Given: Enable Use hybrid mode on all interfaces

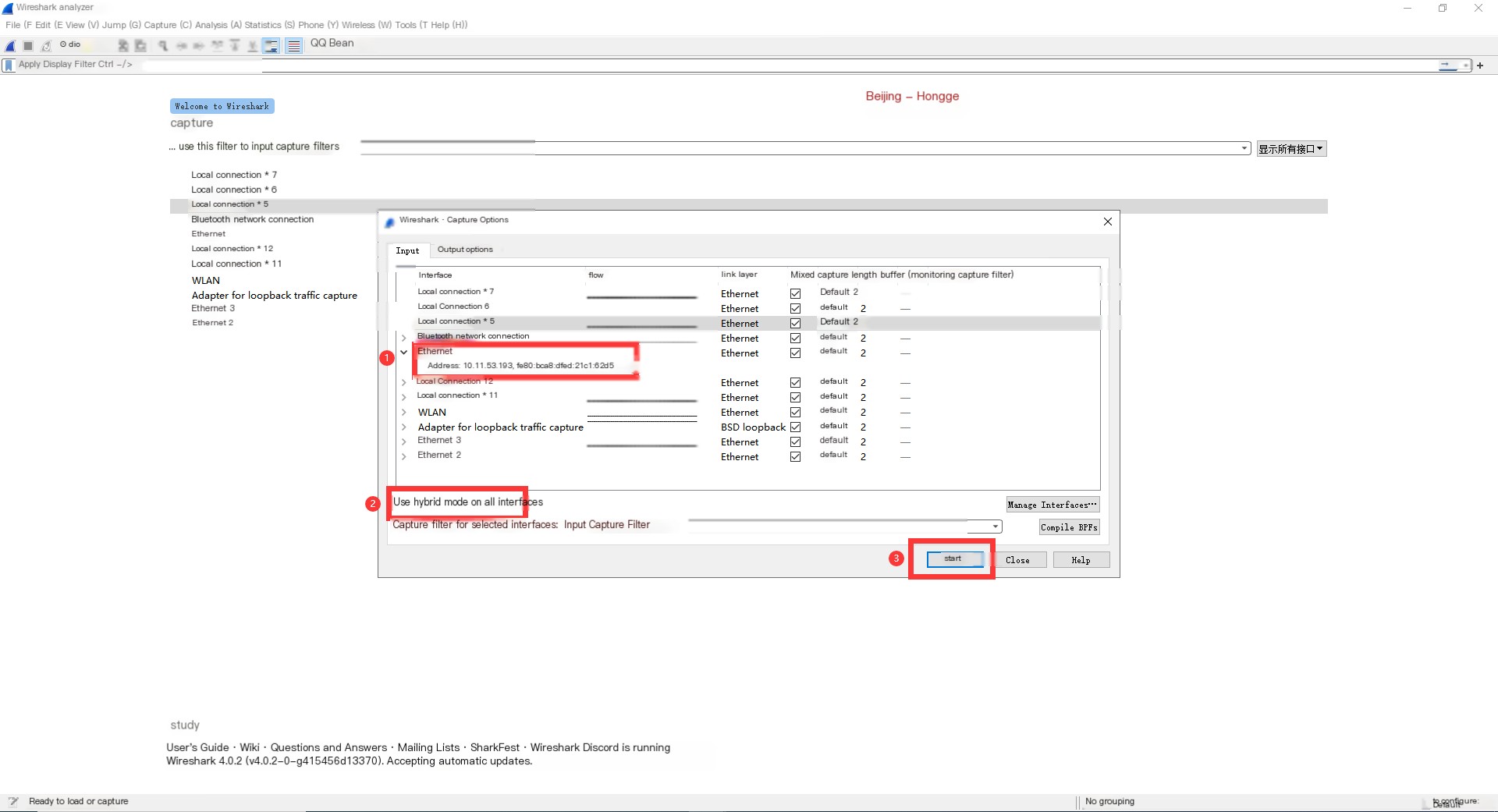Looking at the screenshot, I should click(x=467, y=502).
